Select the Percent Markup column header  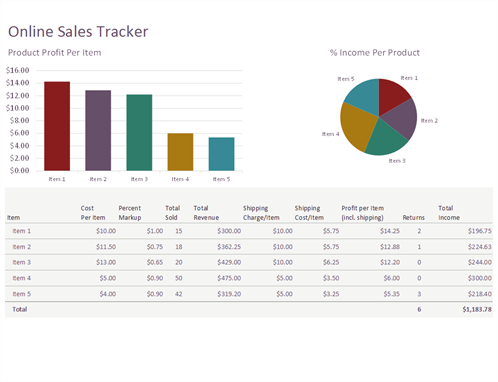[130, 213]
